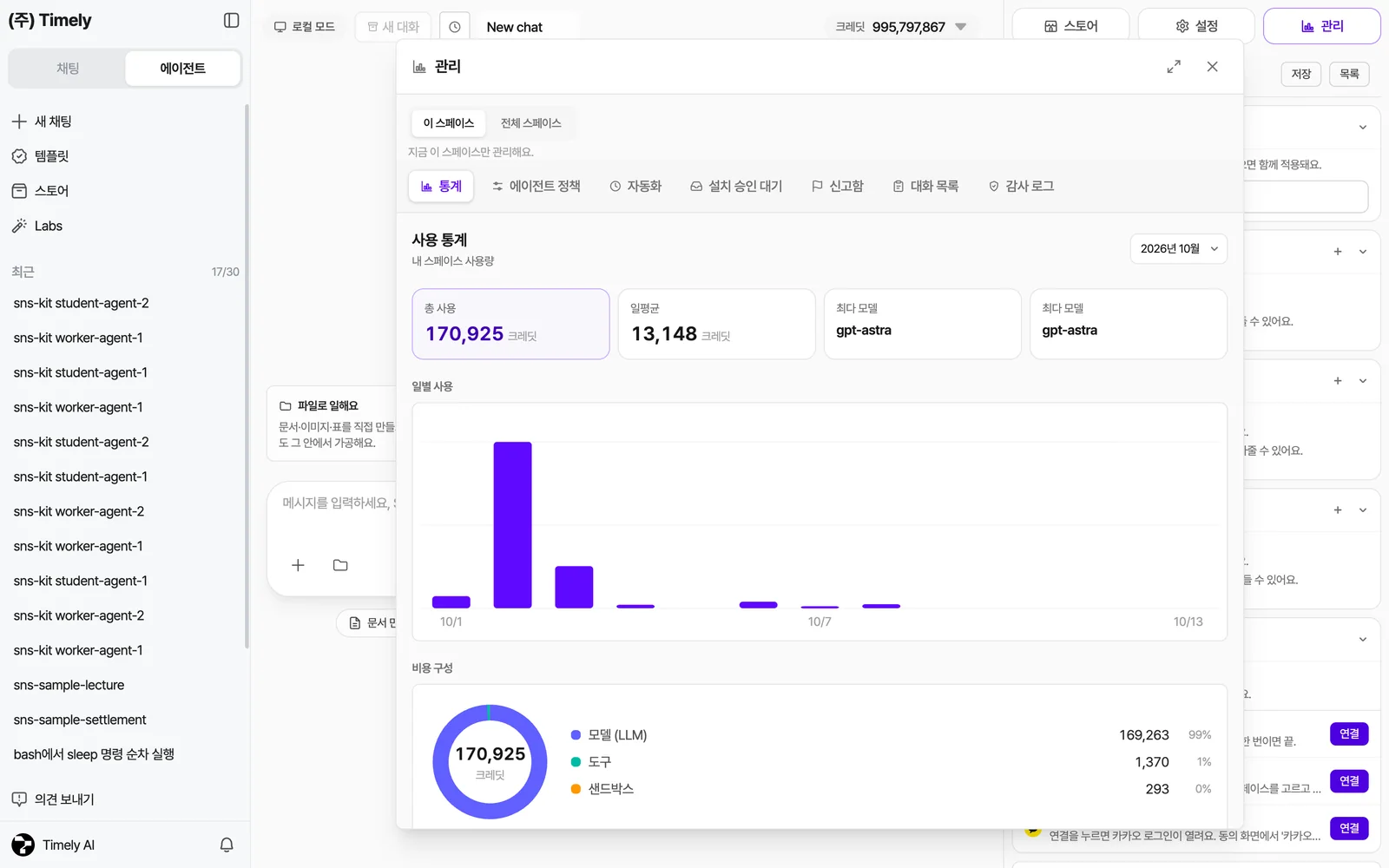Open the 신고함 tab

[x=838, y=187]
